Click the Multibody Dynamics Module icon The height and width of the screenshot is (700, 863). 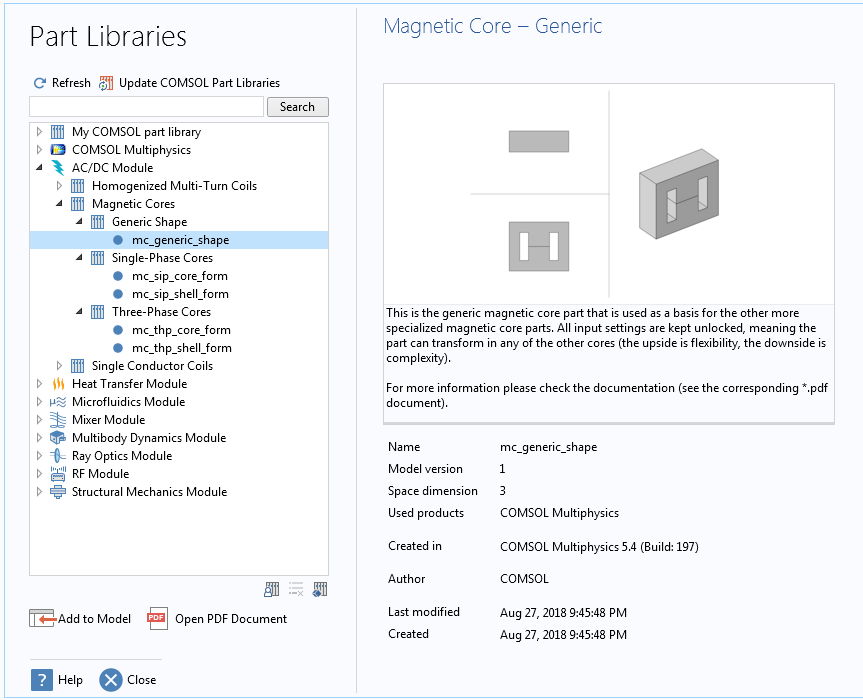pyautogui.click(x=58, y=438)
